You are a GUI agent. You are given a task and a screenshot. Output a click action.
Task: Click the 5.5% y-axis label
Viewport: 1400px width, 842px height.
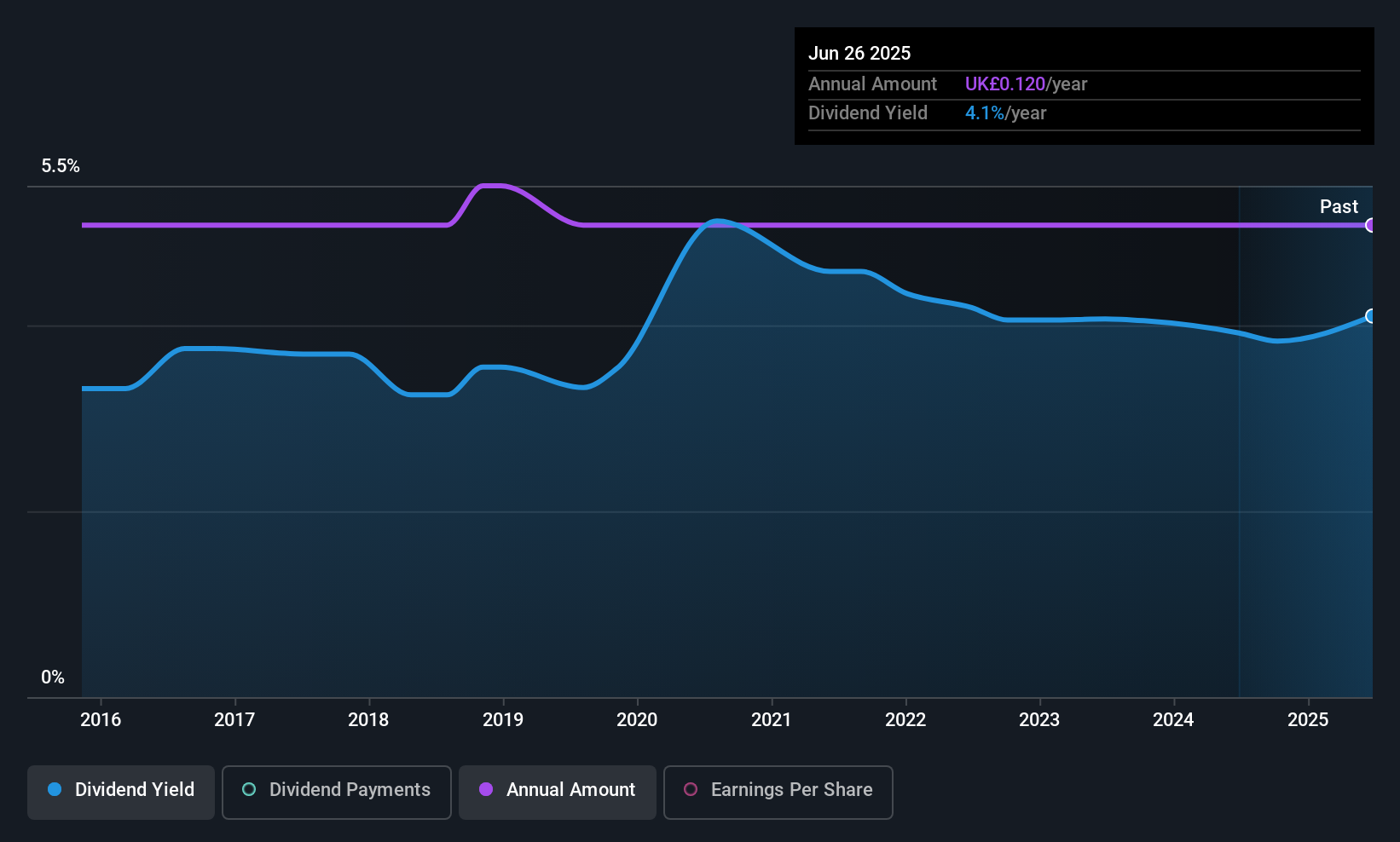point(61,166)
